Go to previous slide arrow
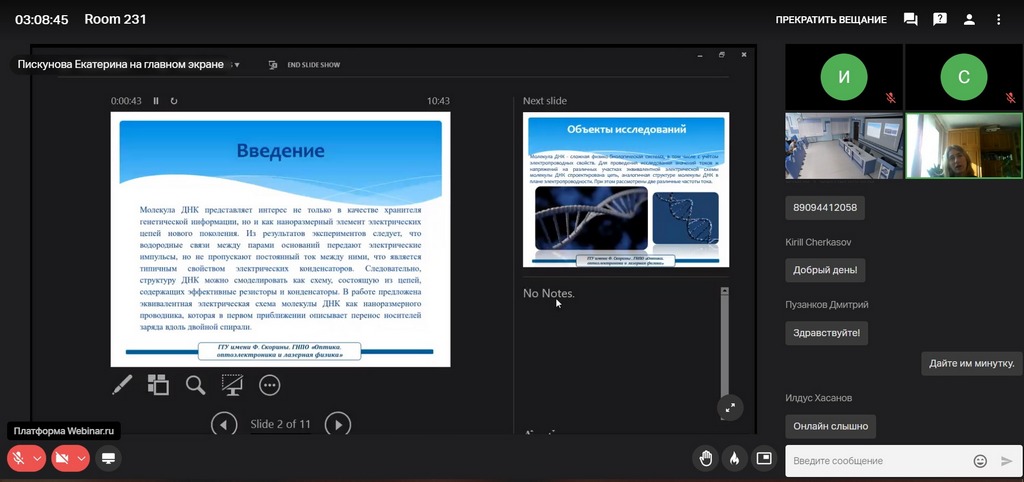Screen dimensions: 1024x482 point(224,425)
